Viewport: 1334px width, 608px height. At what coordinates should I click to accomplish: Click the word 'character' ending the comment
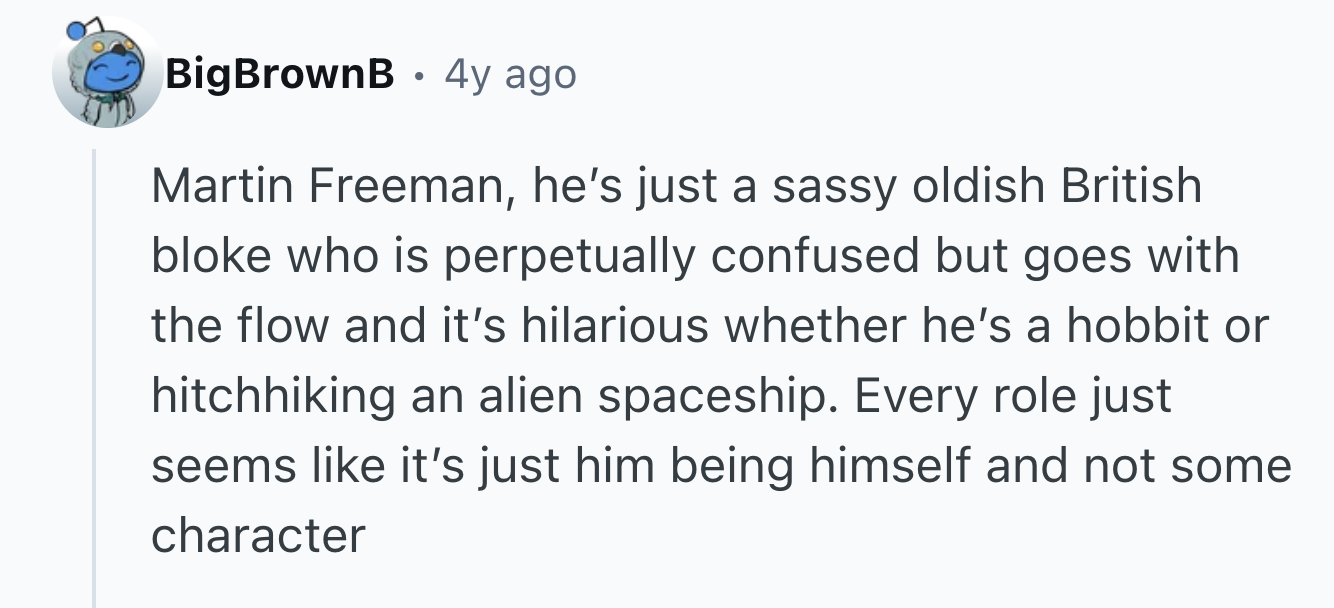259,536
